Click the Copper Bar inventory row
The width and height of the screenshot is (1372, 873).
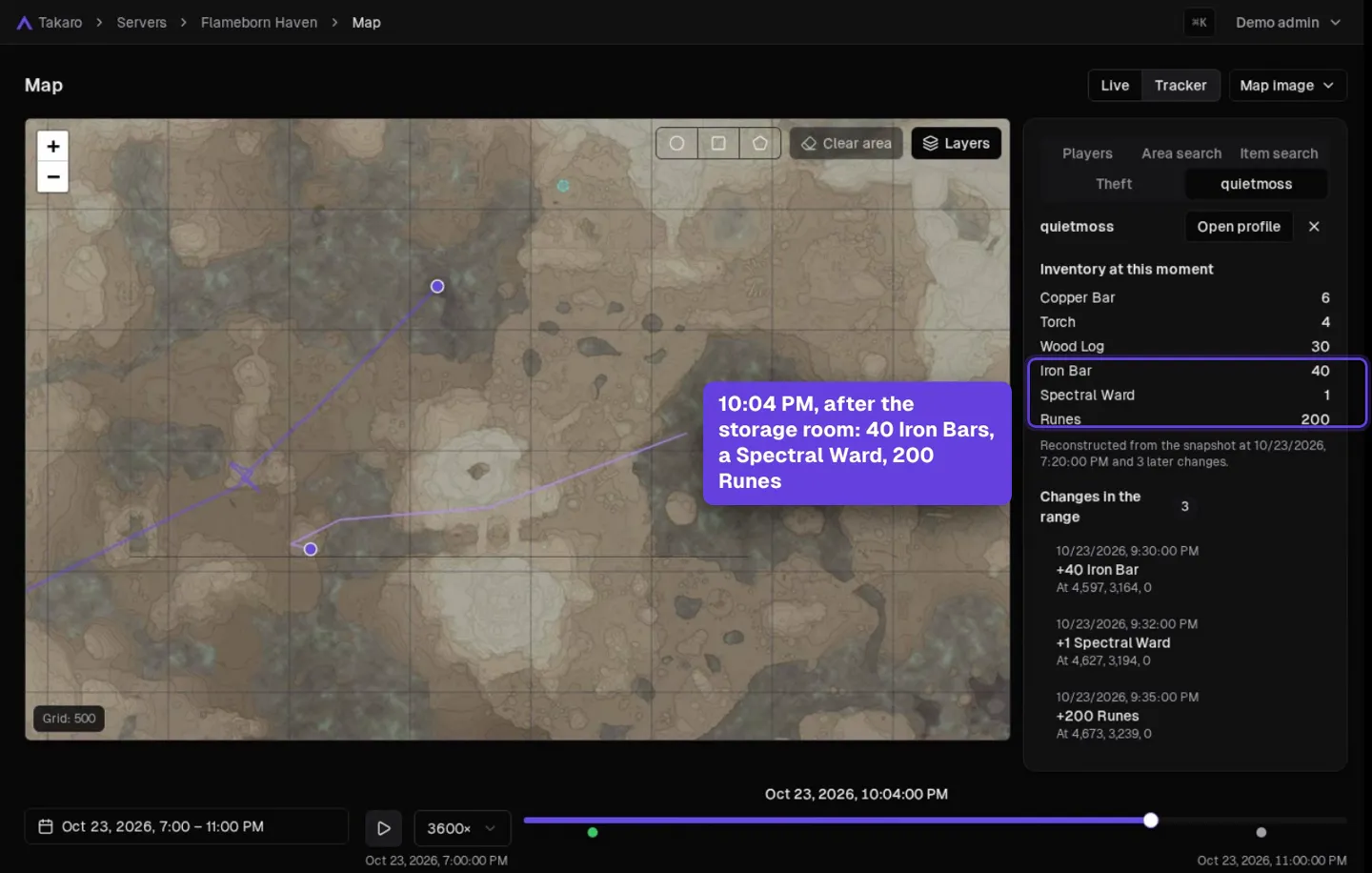coord(1185,297)
